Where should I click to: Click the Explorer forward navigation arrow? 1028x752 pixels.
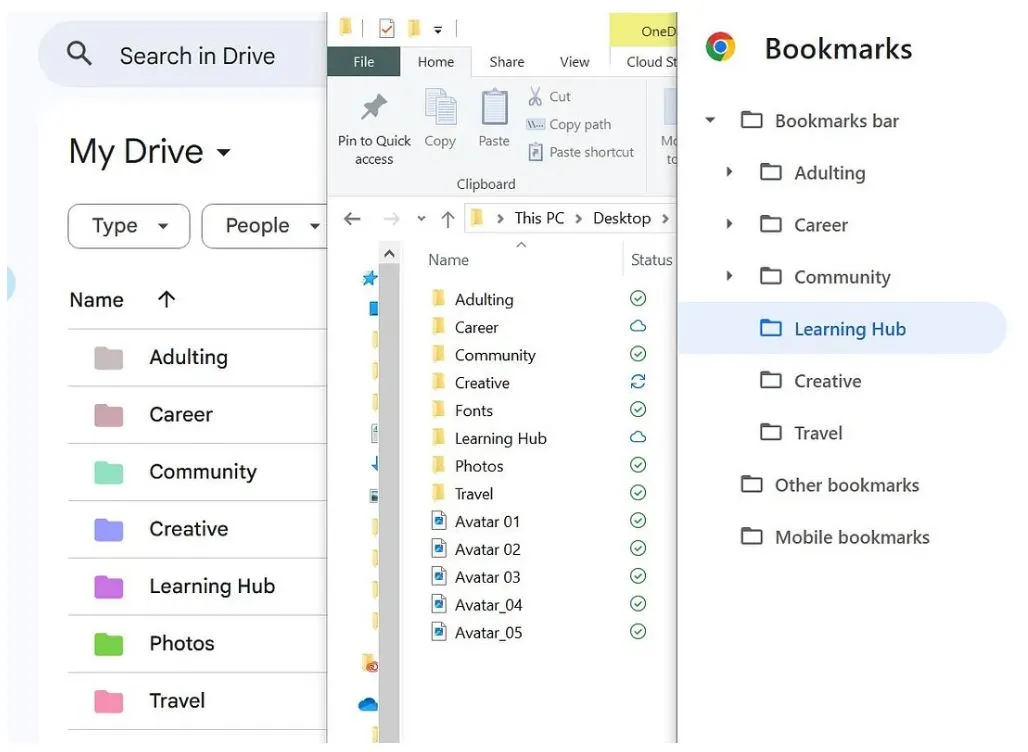[391, 218]
